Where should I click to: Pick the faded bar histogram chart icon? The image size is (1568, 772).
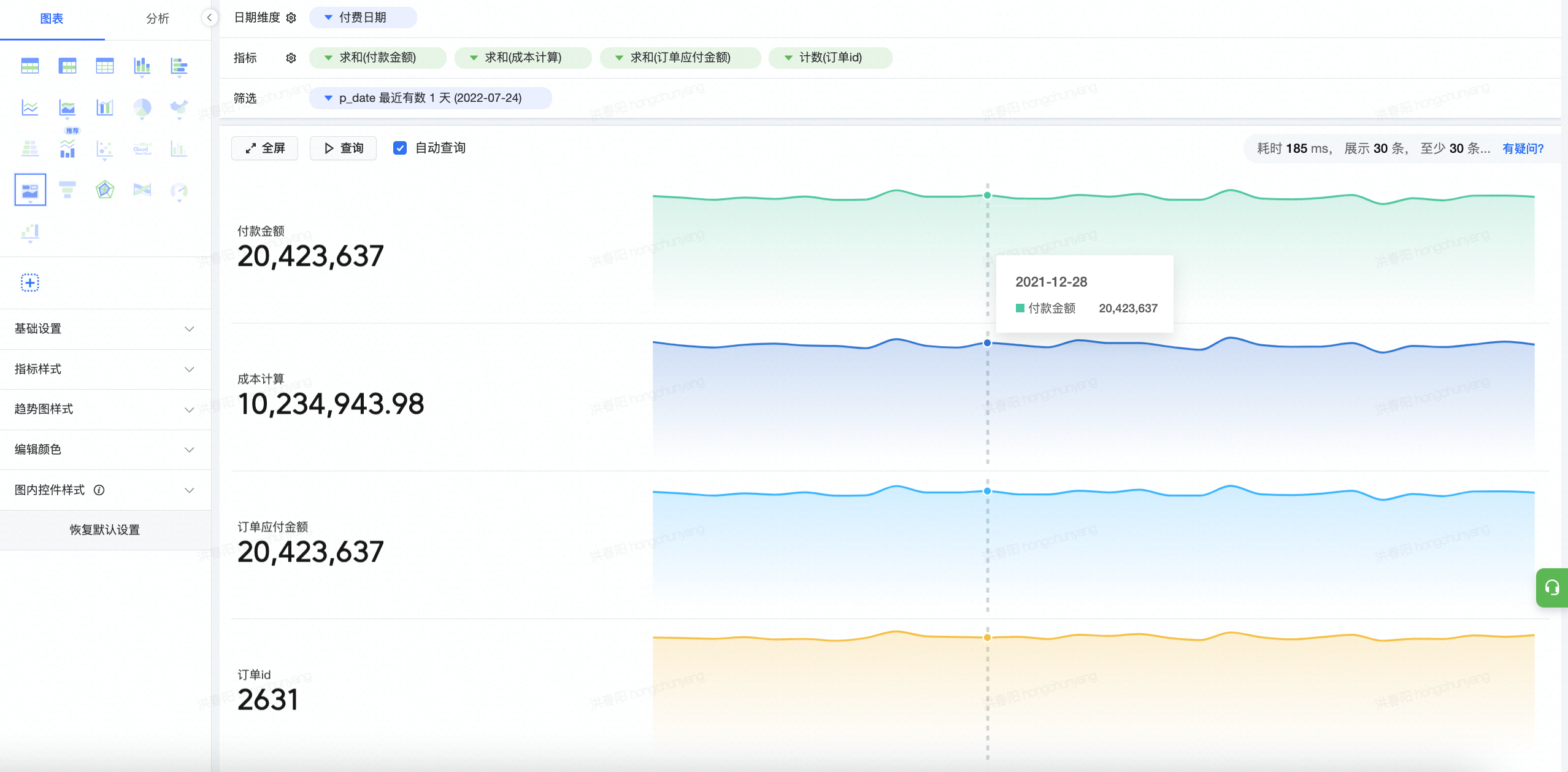179,149
